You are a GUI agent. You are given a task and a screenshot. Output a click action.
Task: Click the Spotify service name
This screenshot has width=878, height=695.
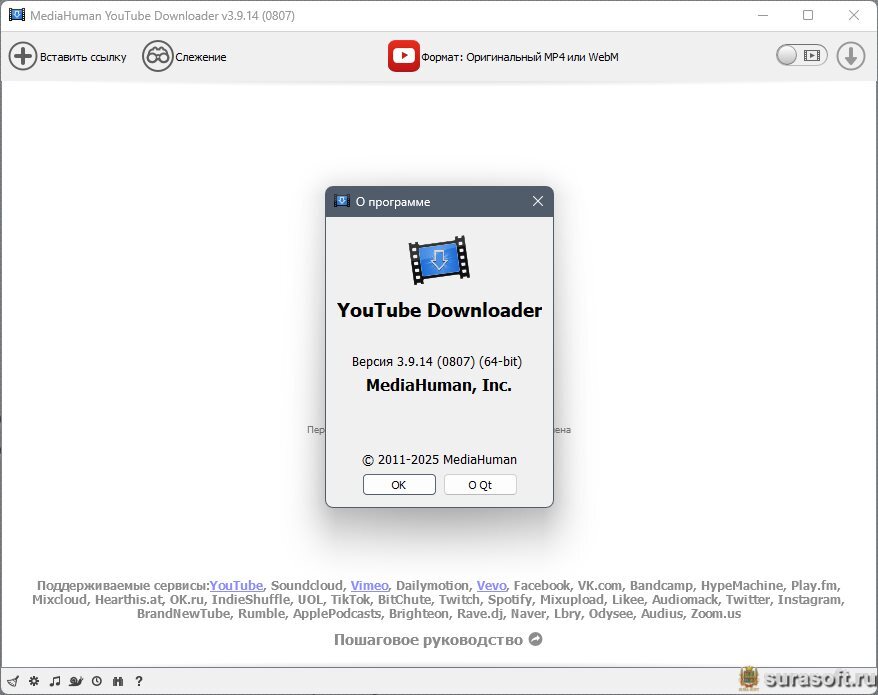click(x=510, y=600)
